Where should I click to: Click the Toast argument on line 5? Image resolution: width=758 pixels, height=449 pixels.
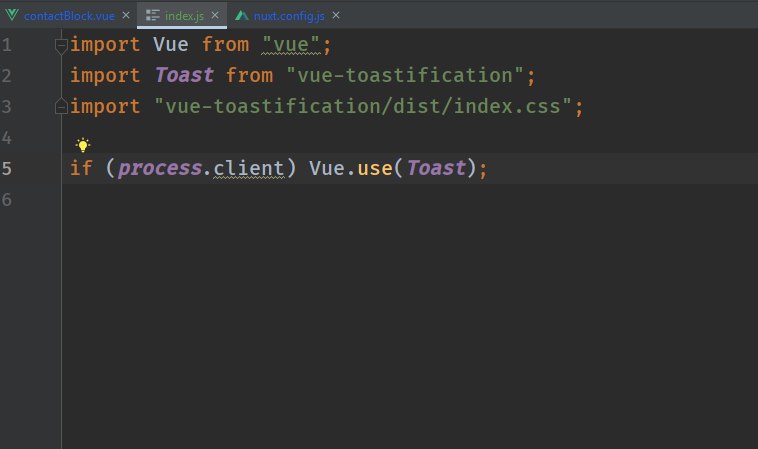(x=436, y=169)
